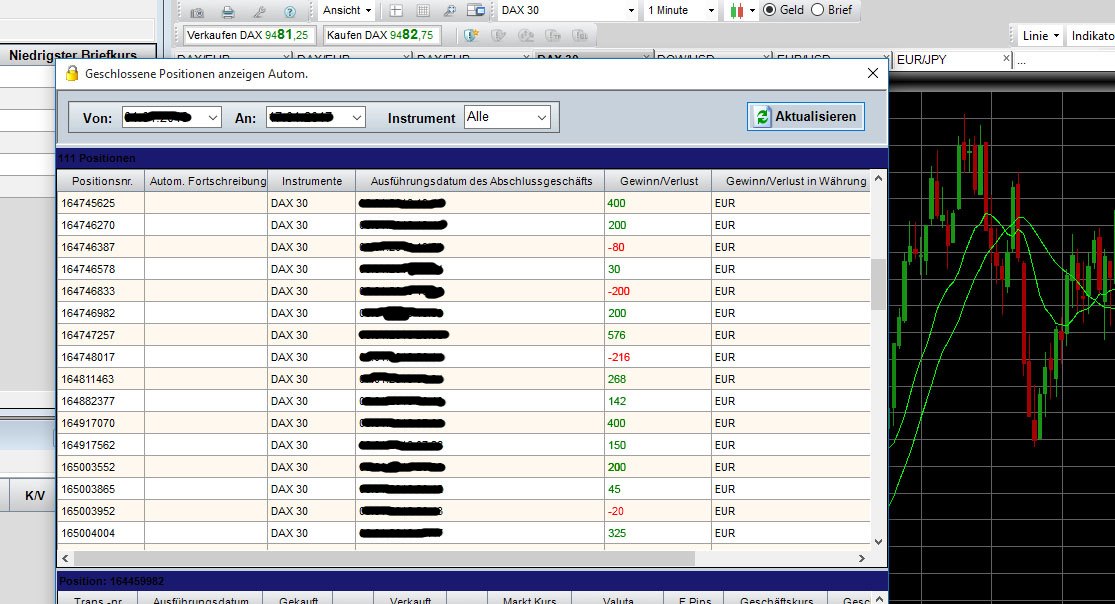The image size is (1115, 604).
Task: Select position row 164746578
Action: click(464, 270)
